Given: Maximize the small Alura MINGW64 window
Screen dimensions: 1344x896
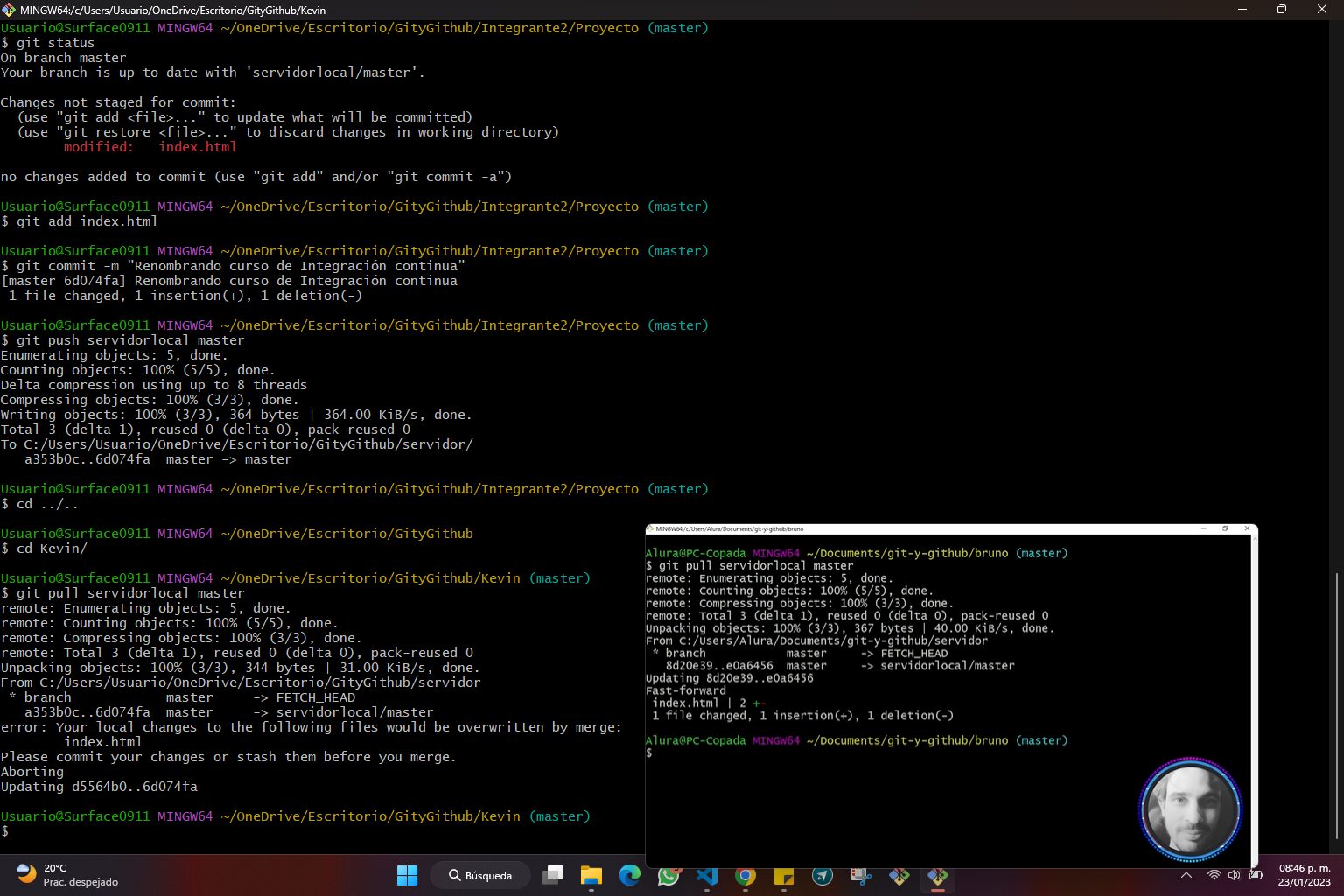Looking at the screenshot, I should [1225, 528].
